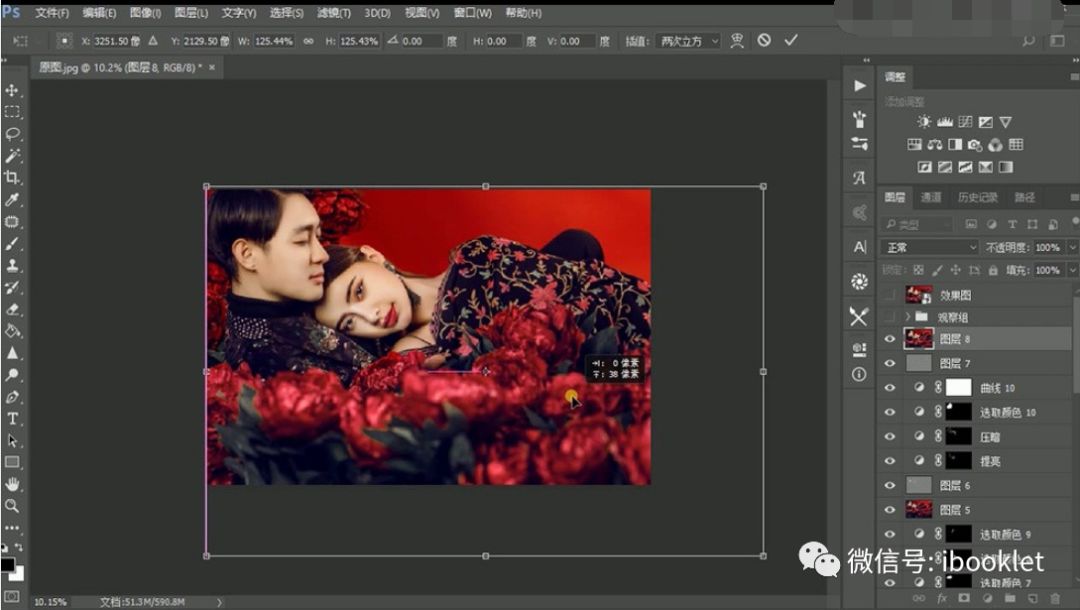Open the 两次立方 interpolation dropdown
The height and width of the screenshot is (610, 1080).
click(688, 41)
